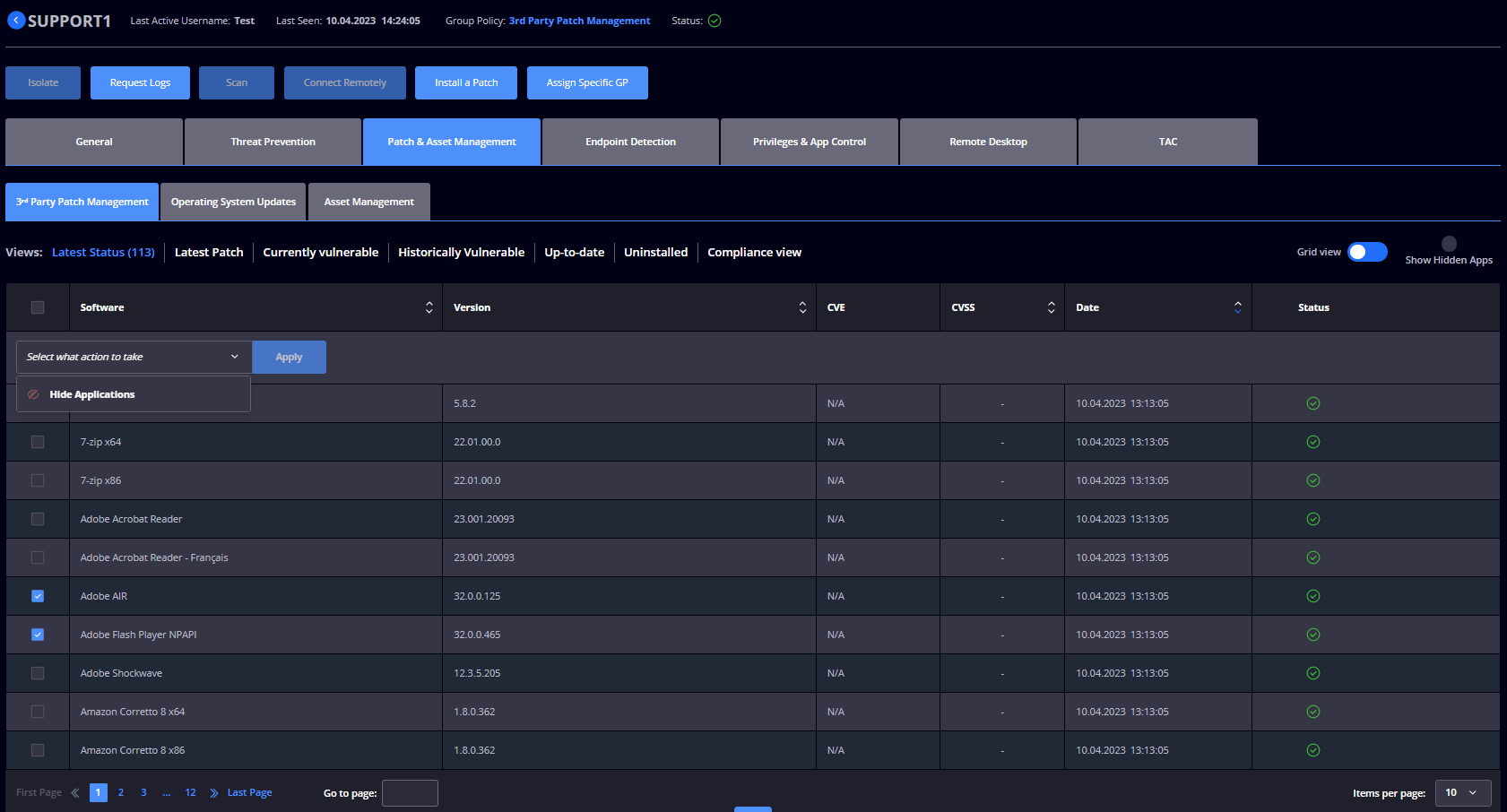Sort by Version column arrows
The height and width of the screenshot is (812, 1507).
pyautogui.click(x=802, y=307)
